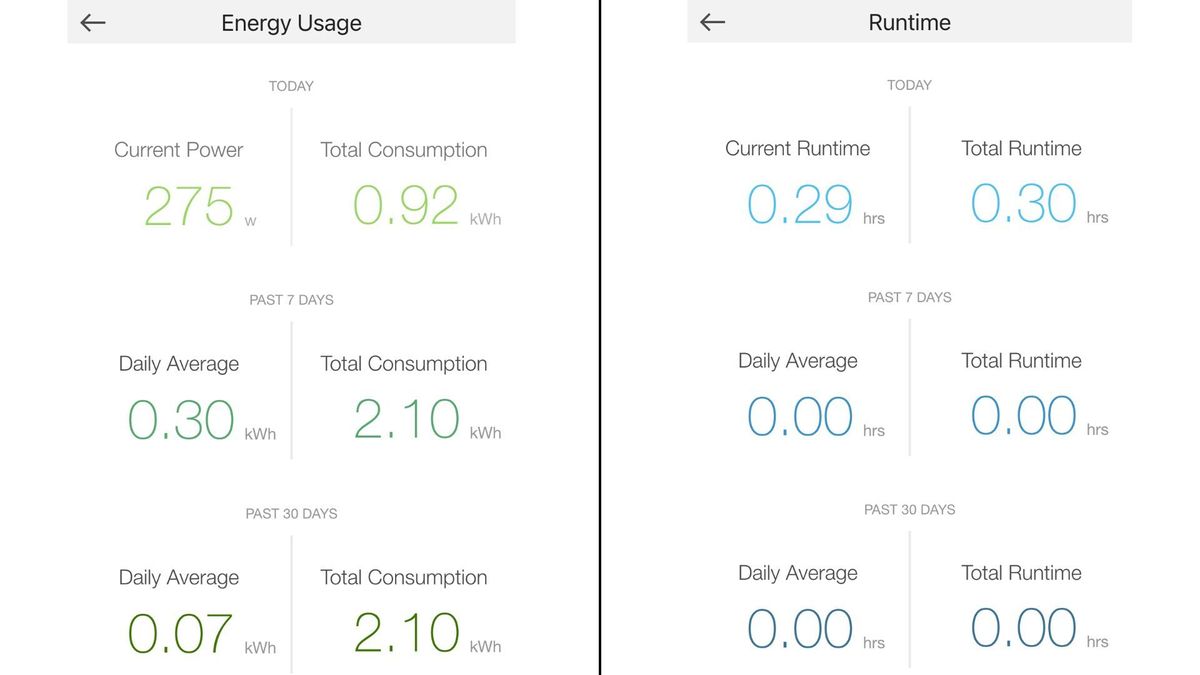Screen dimensions: 1200x675
Task: Tap the PAST 30 DAYS label under Runtime
Action: (x=909, y=509)
